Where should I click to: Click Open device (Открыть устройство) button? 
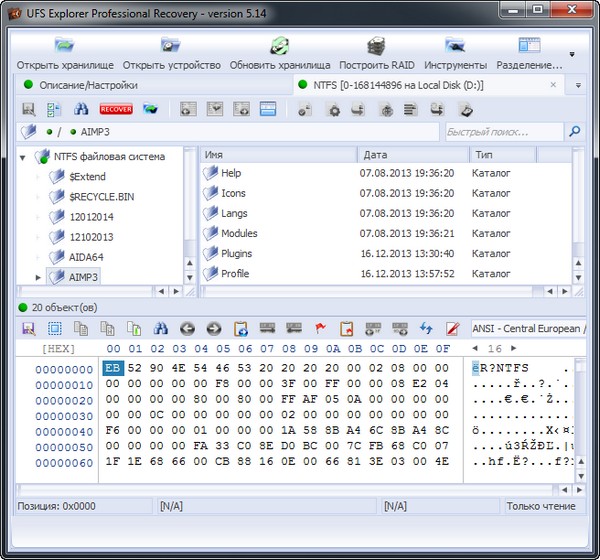pyautogui.click(x=171, y=53)
